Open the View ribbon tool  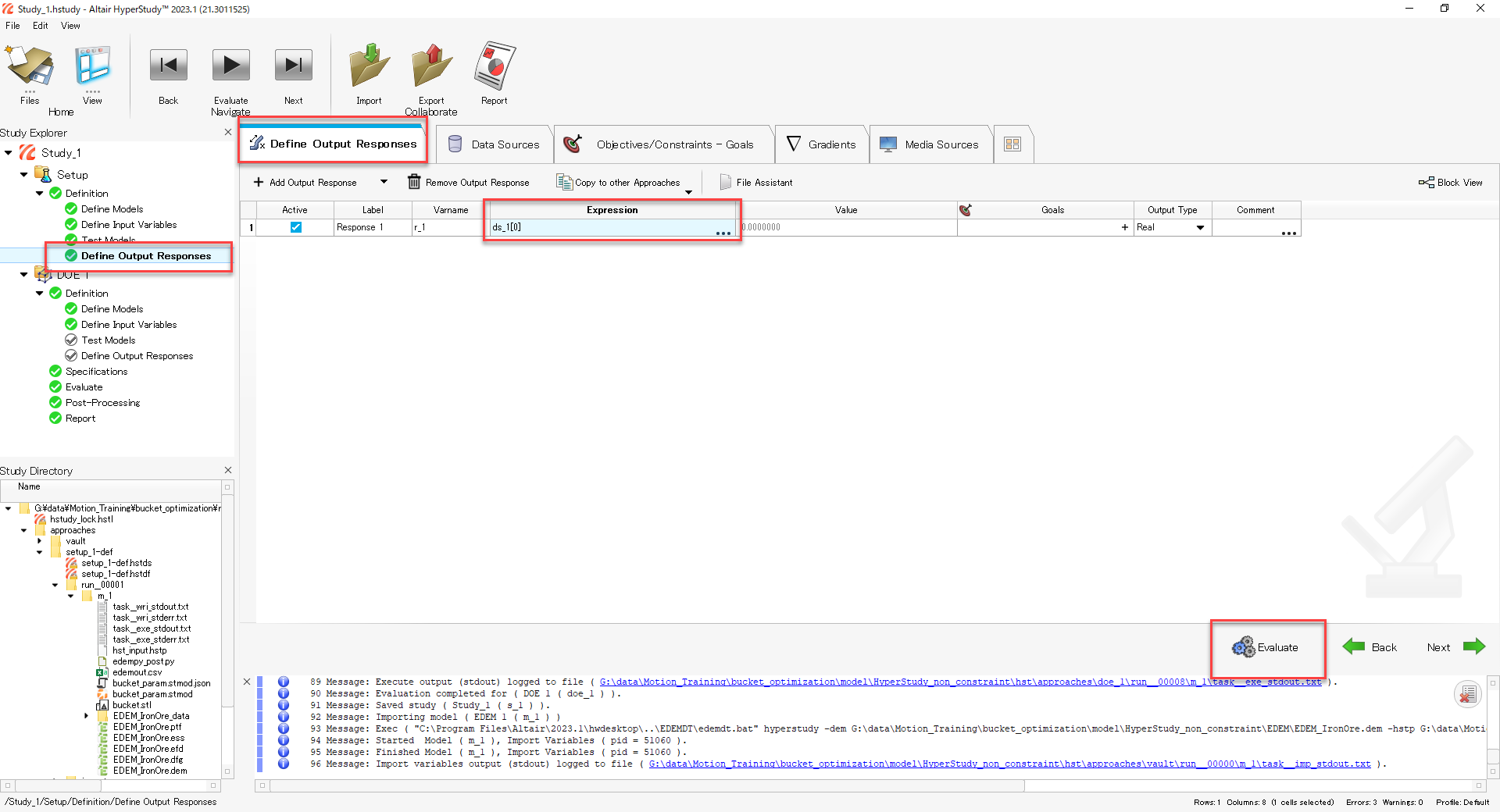coord(92,74)
